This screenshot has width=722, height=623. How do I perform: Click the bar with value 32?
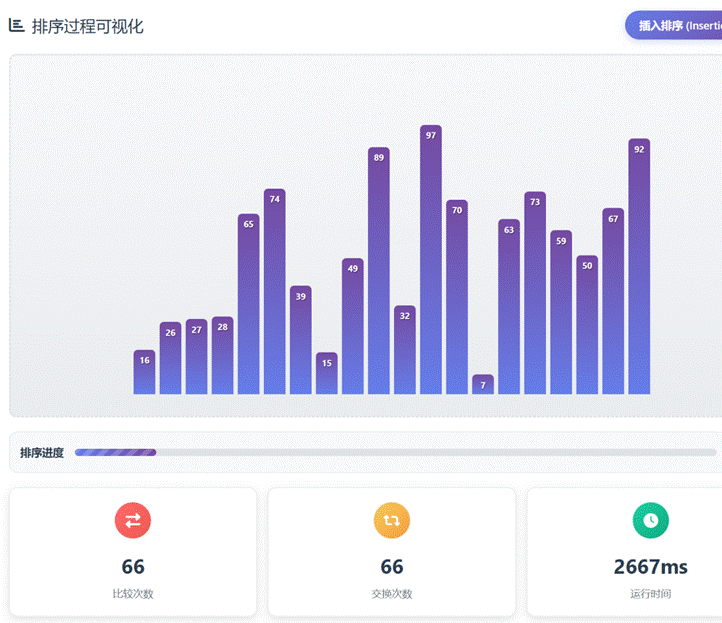coord(405,350)
